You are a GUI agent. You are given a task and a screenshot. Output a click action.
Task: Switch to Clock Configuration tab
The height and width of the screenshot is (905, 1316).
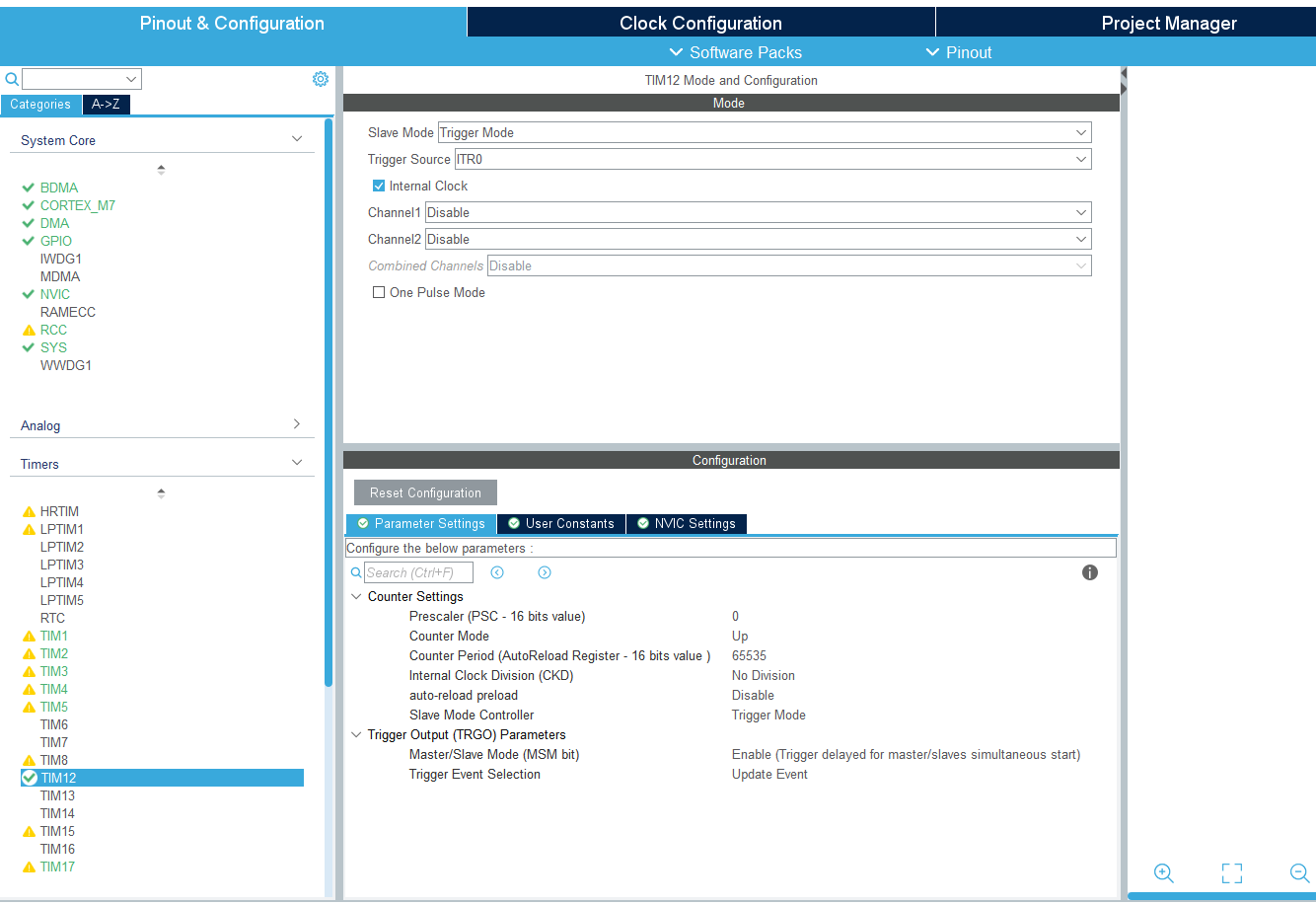click(x=700, y=23)
